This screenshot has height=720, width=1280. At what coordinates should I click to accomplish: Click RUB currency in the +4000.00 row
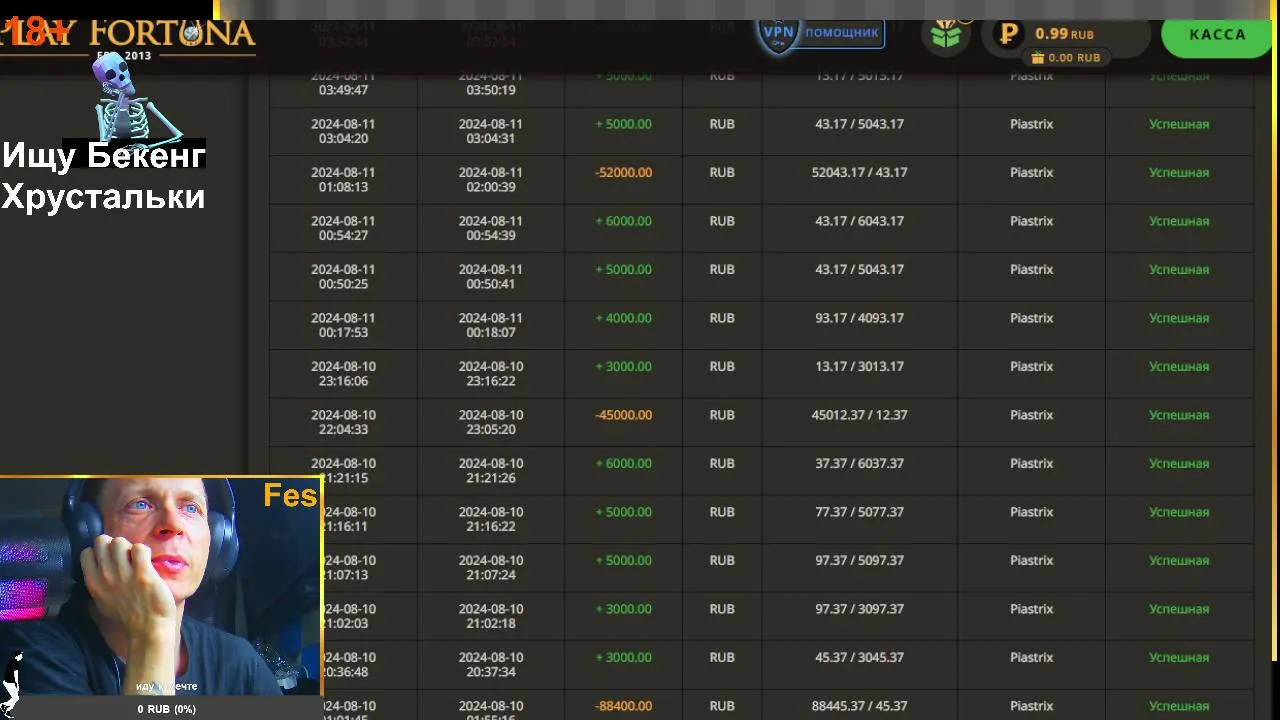tap(722, 318)
